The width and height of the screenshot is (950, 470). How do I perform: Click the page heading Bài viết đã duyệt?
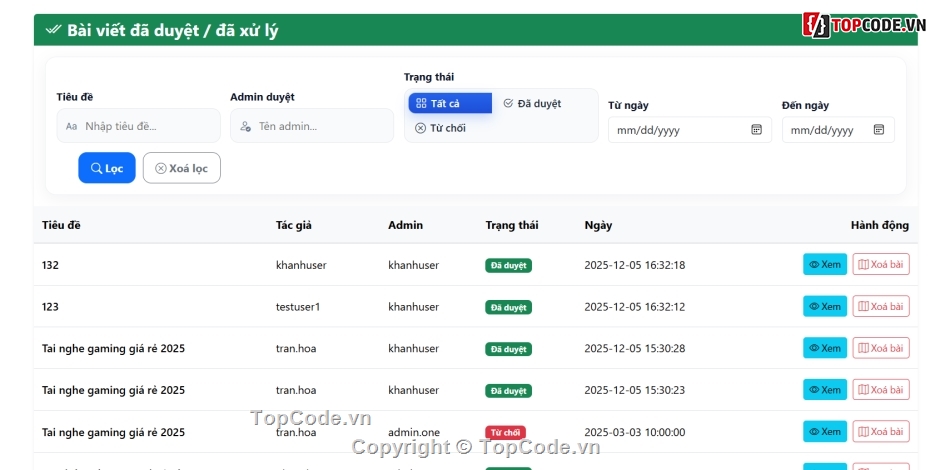click(173, 30)
